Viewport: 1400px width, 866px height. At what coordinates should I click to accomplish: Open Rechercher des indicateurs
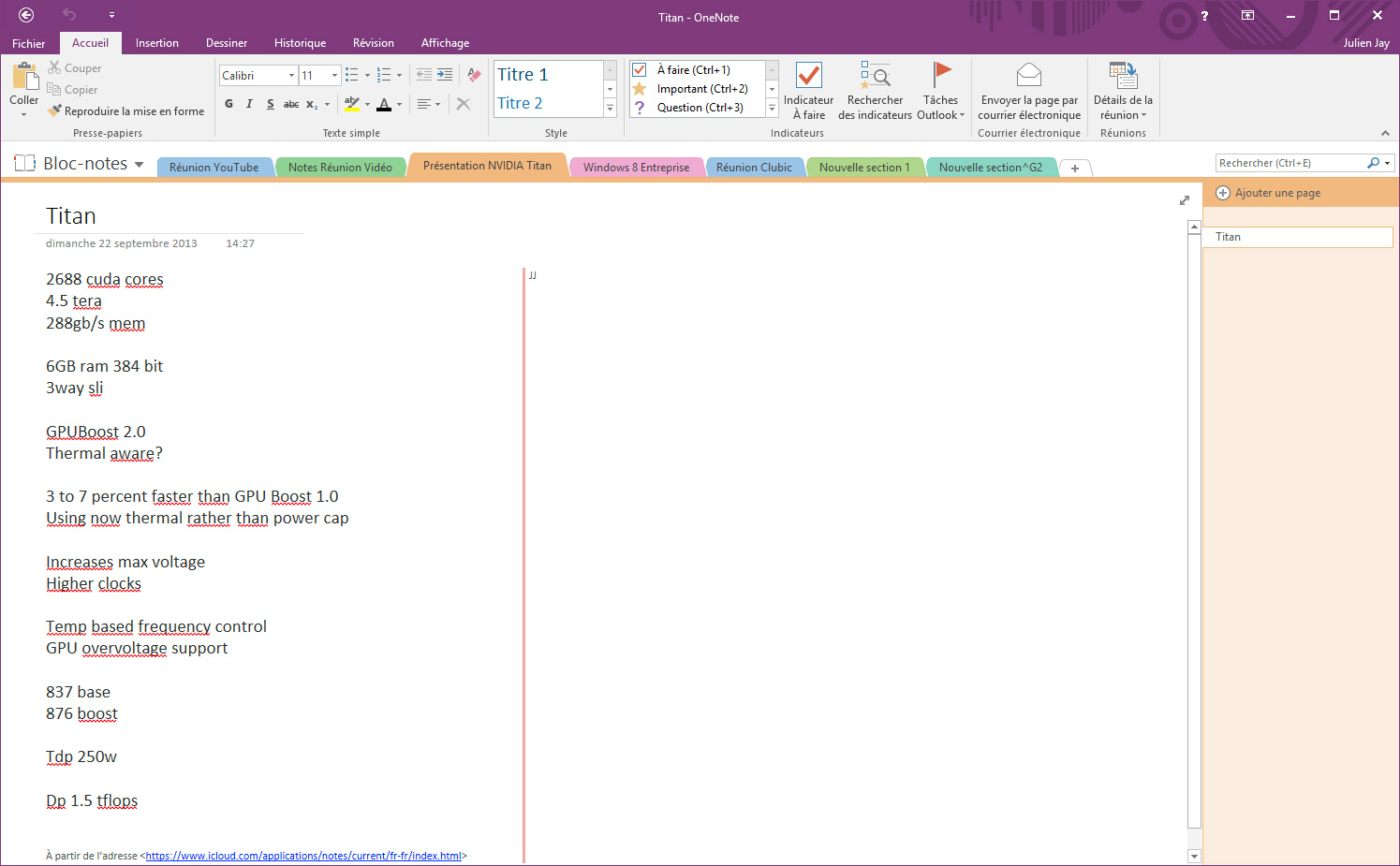tap(874, 89)
